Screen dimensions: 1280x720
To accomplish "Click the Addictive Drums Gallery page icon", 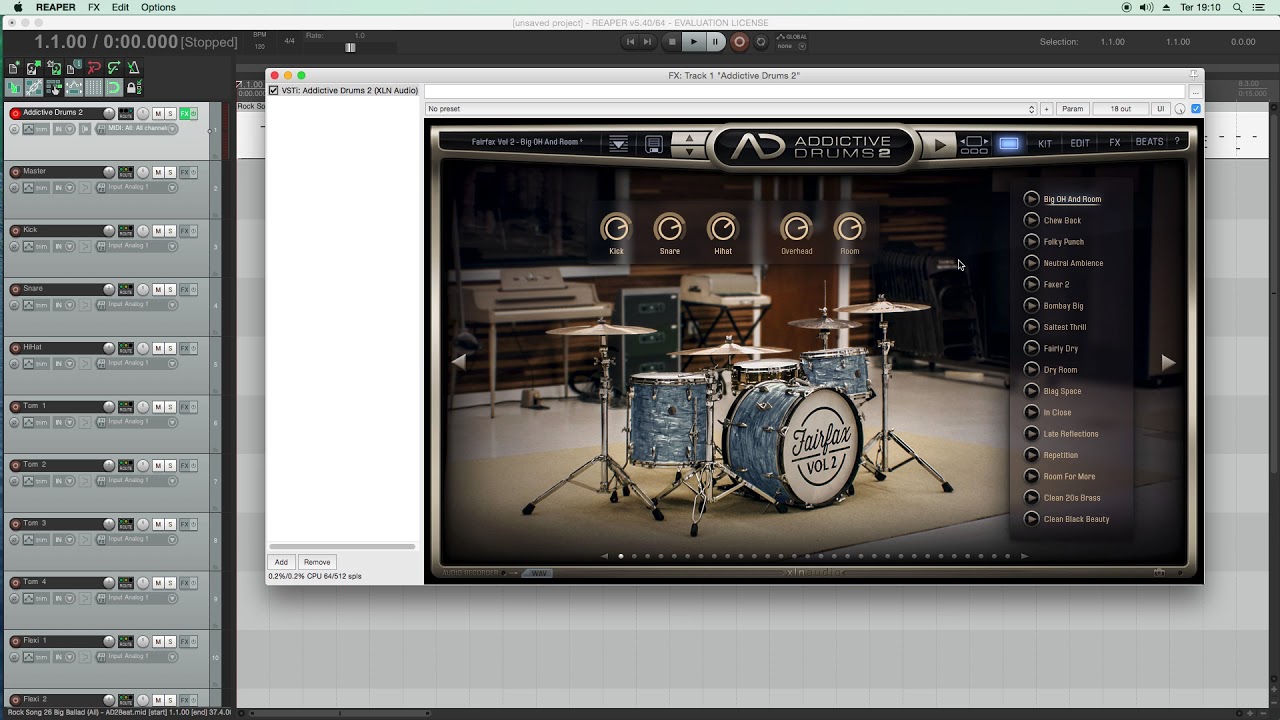I will [1009, 144].
